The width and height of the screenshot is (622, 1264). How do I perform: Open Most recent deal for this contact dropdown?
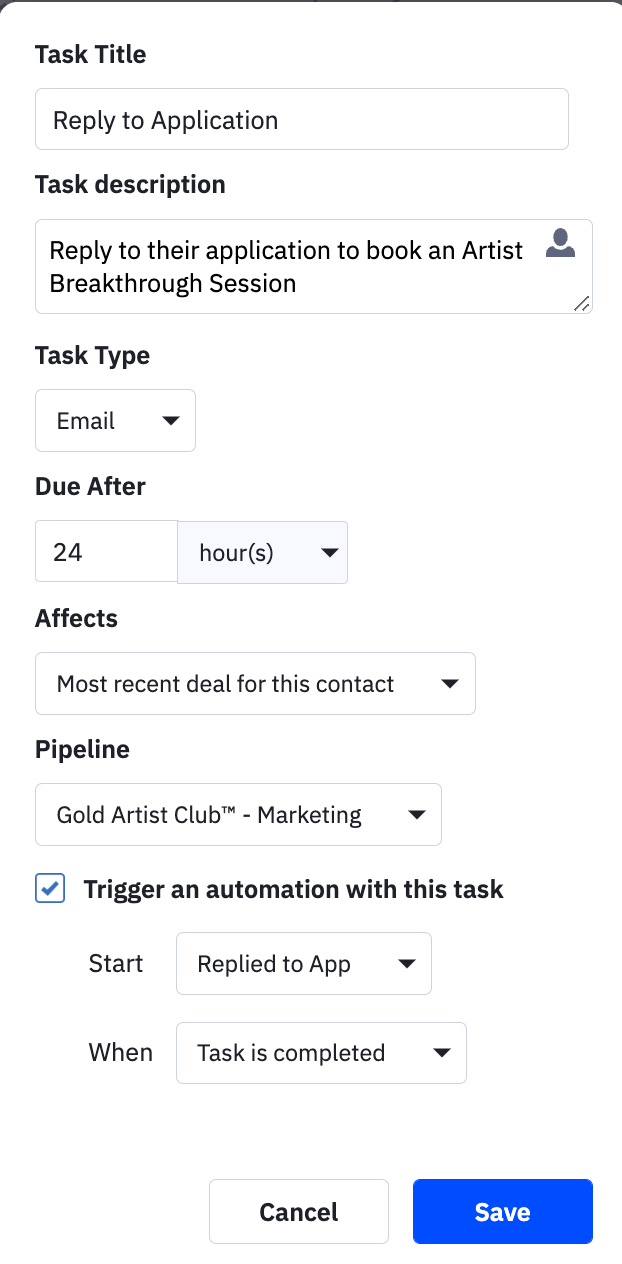(255, 684)
